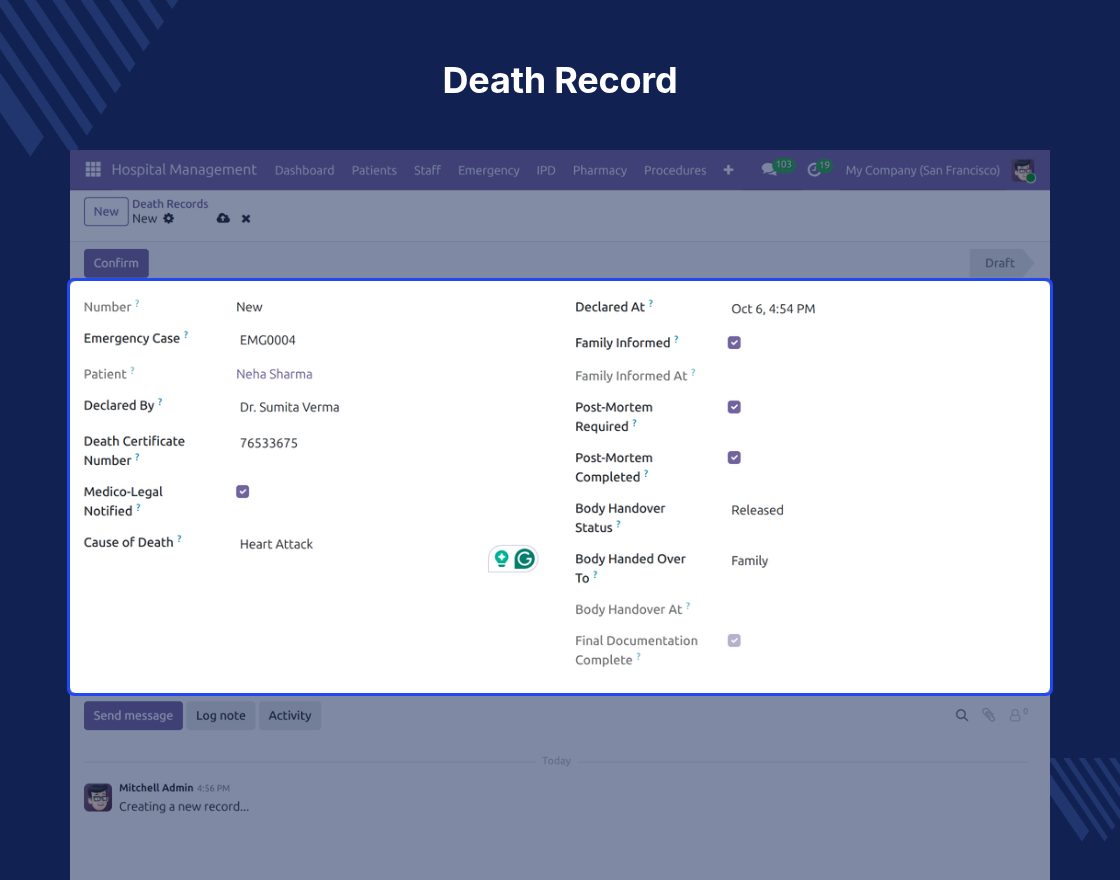Screen dimensions: 1120x880
Task: Discard changes with the X icon
Action: pyautogui.click(x=246, y=219)
